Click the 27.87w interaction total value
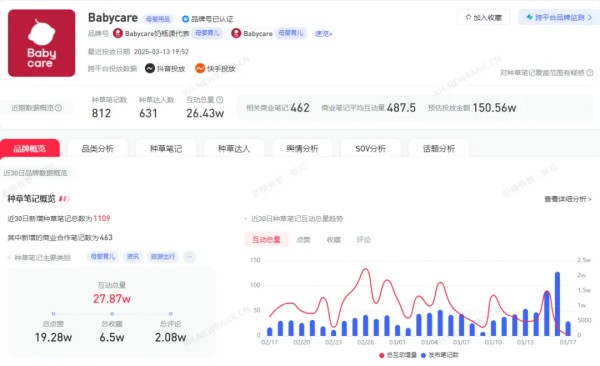600x366 pixels. tap(112, 299)
